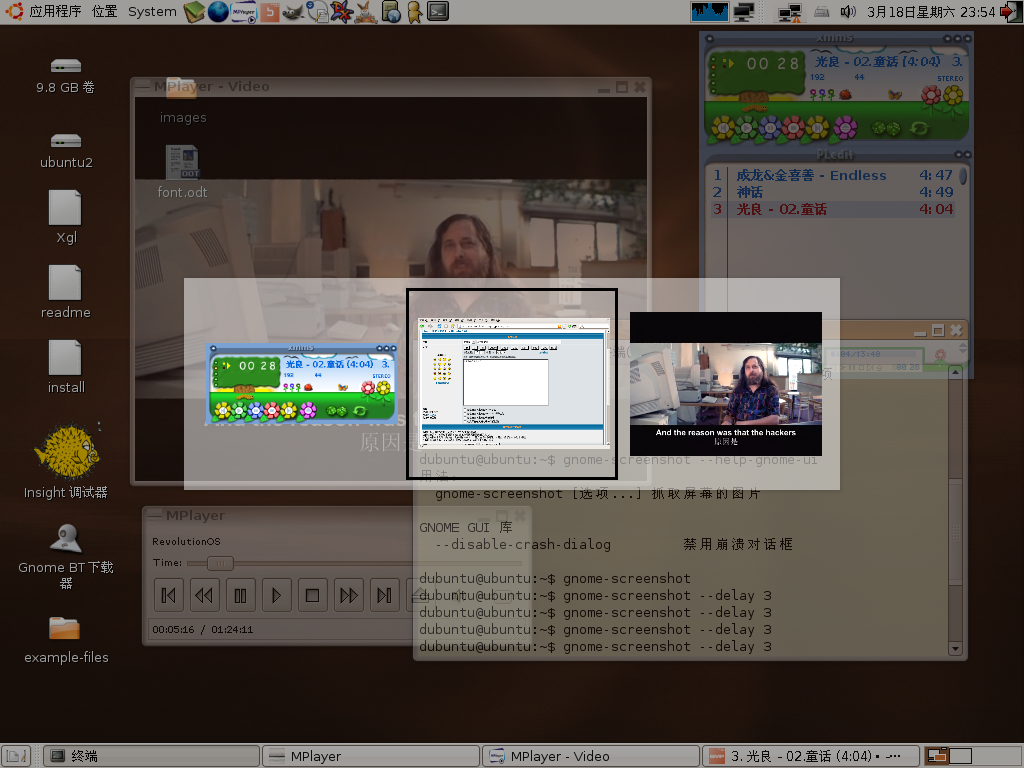Select the readme file on desktop

pos(65,292)
